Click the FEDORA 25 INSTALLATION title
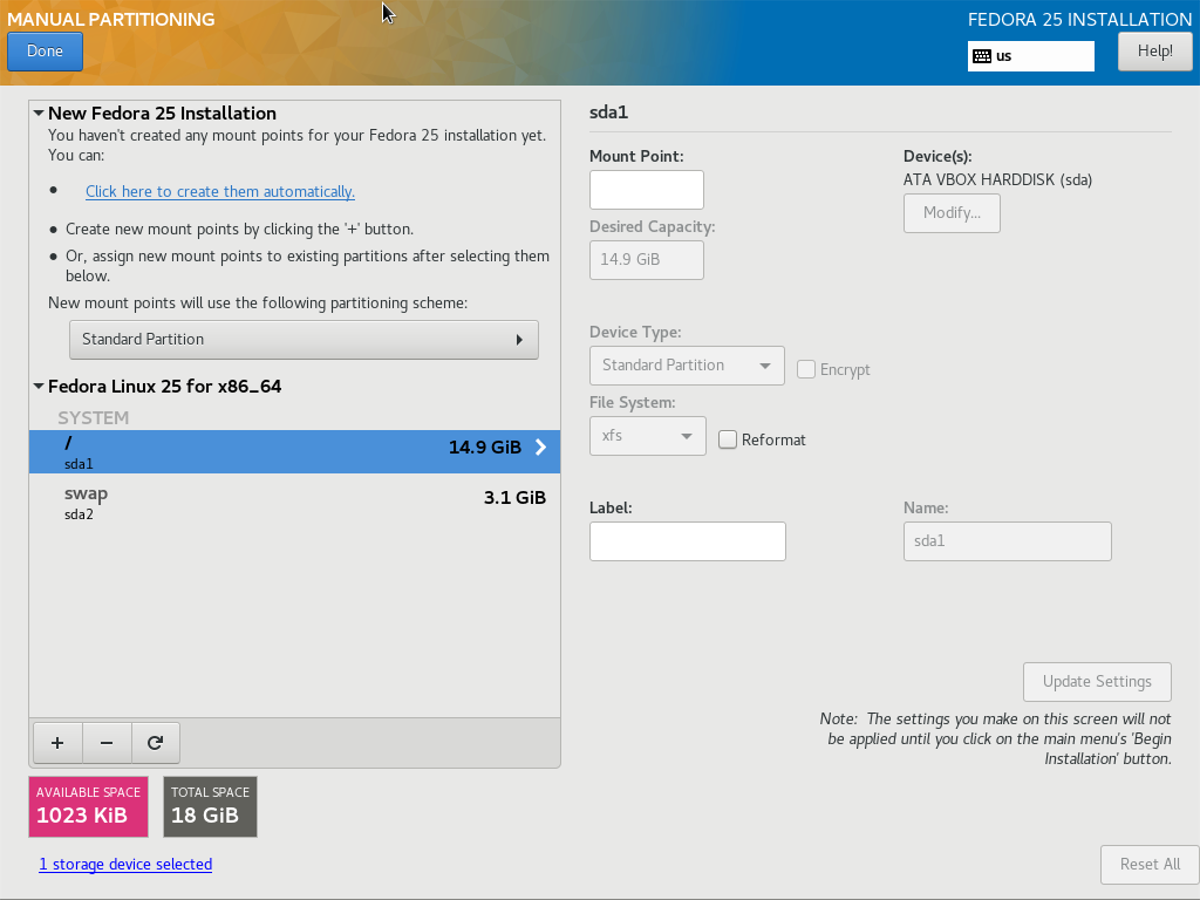This screenshot has width=1200, height=900. click(1080, 19)
